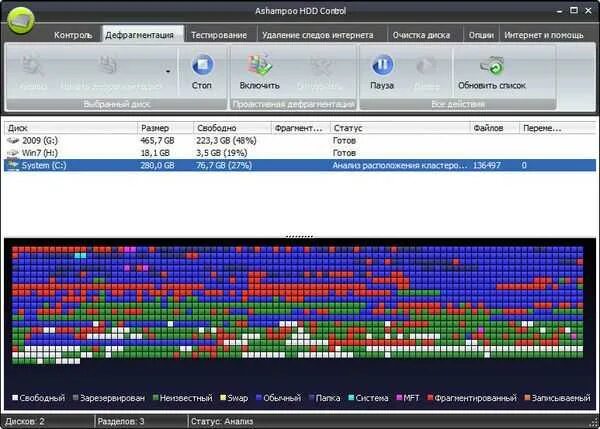Click the 223,3 GB (48%) free cell
This screenshot has width=600, height=429.
[226, 141]
